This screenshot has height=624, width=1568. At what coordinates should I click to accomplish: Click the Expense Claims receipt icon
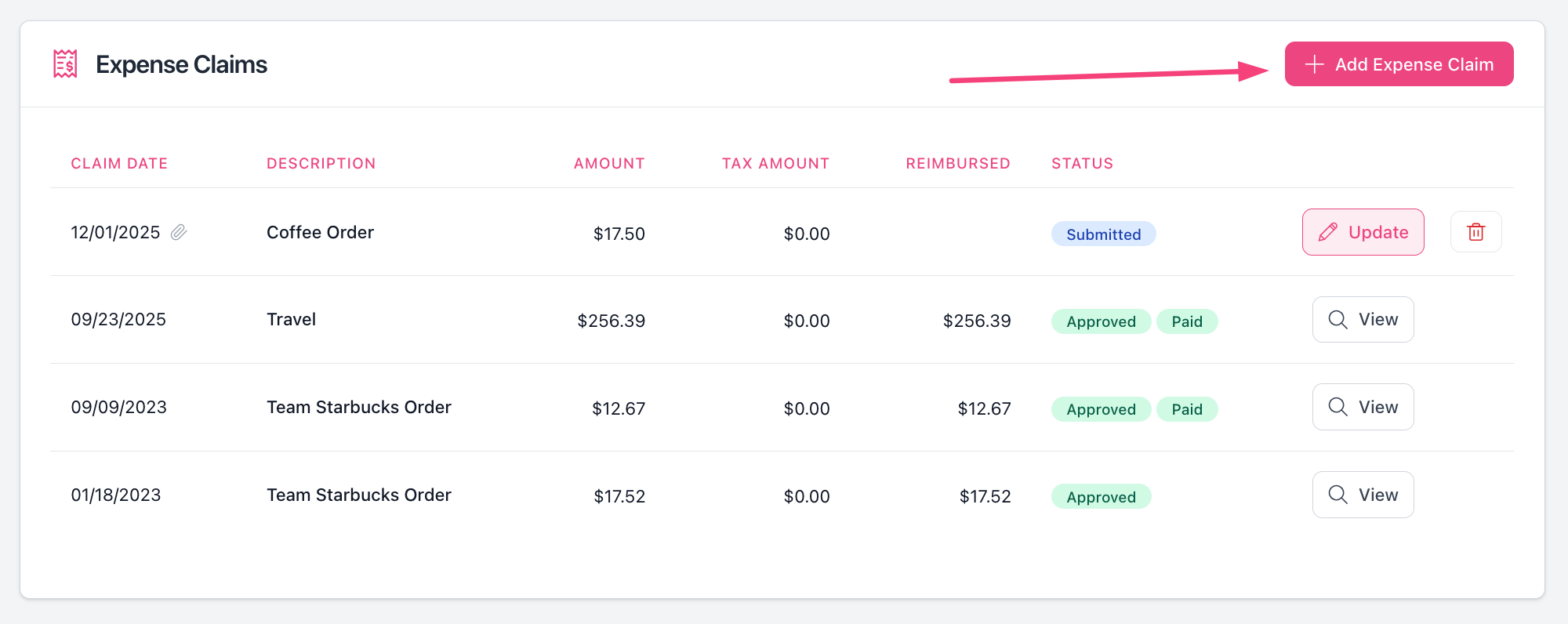click(x=65, y=64)
